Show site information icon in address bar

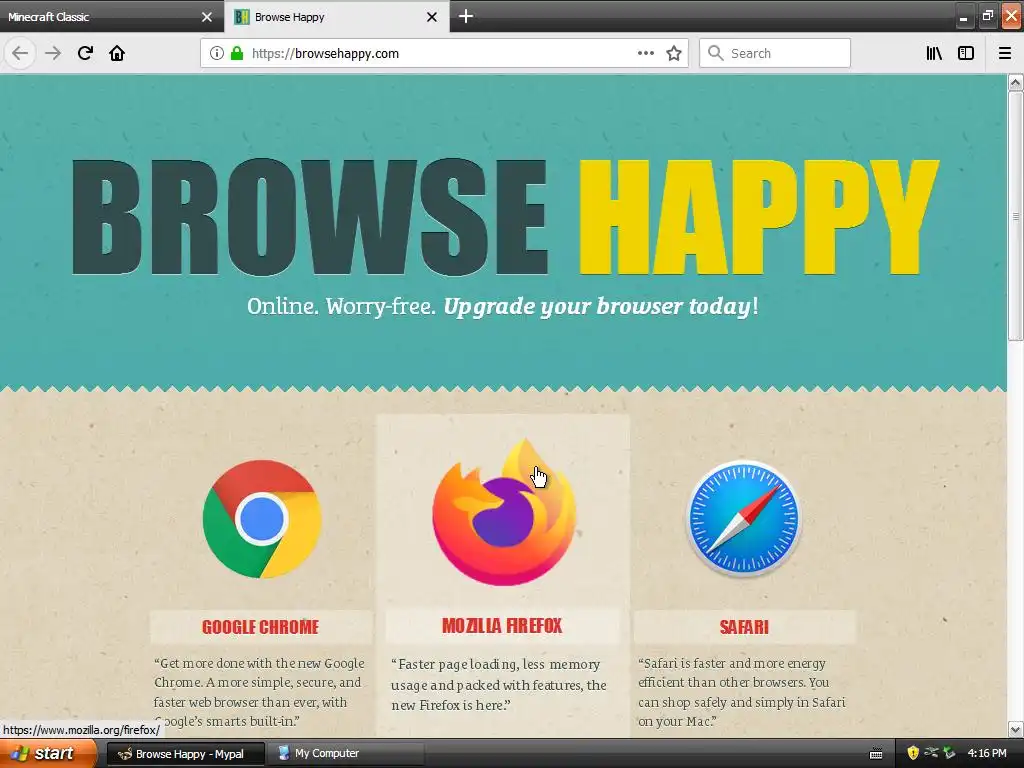click(217, 53)
